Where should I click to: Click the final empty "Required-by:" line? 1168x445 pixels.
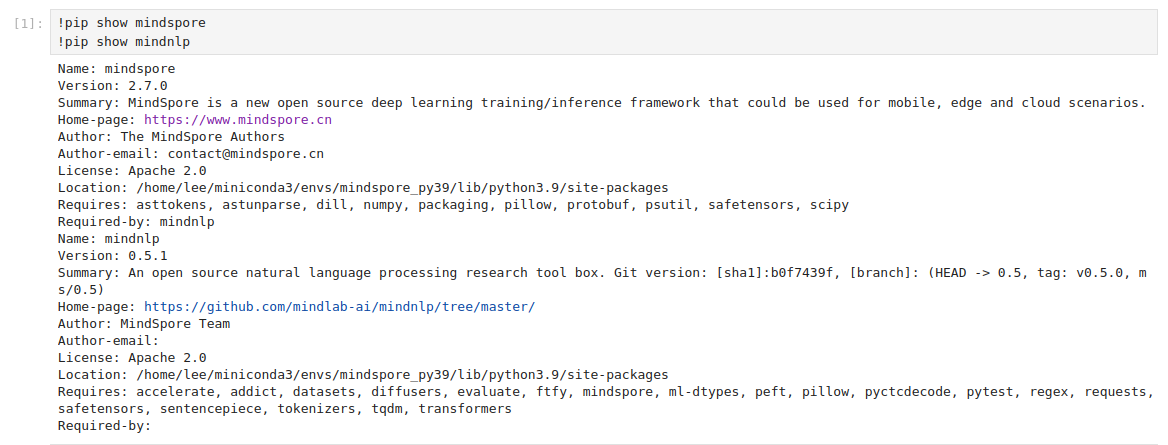pos(104,425)
